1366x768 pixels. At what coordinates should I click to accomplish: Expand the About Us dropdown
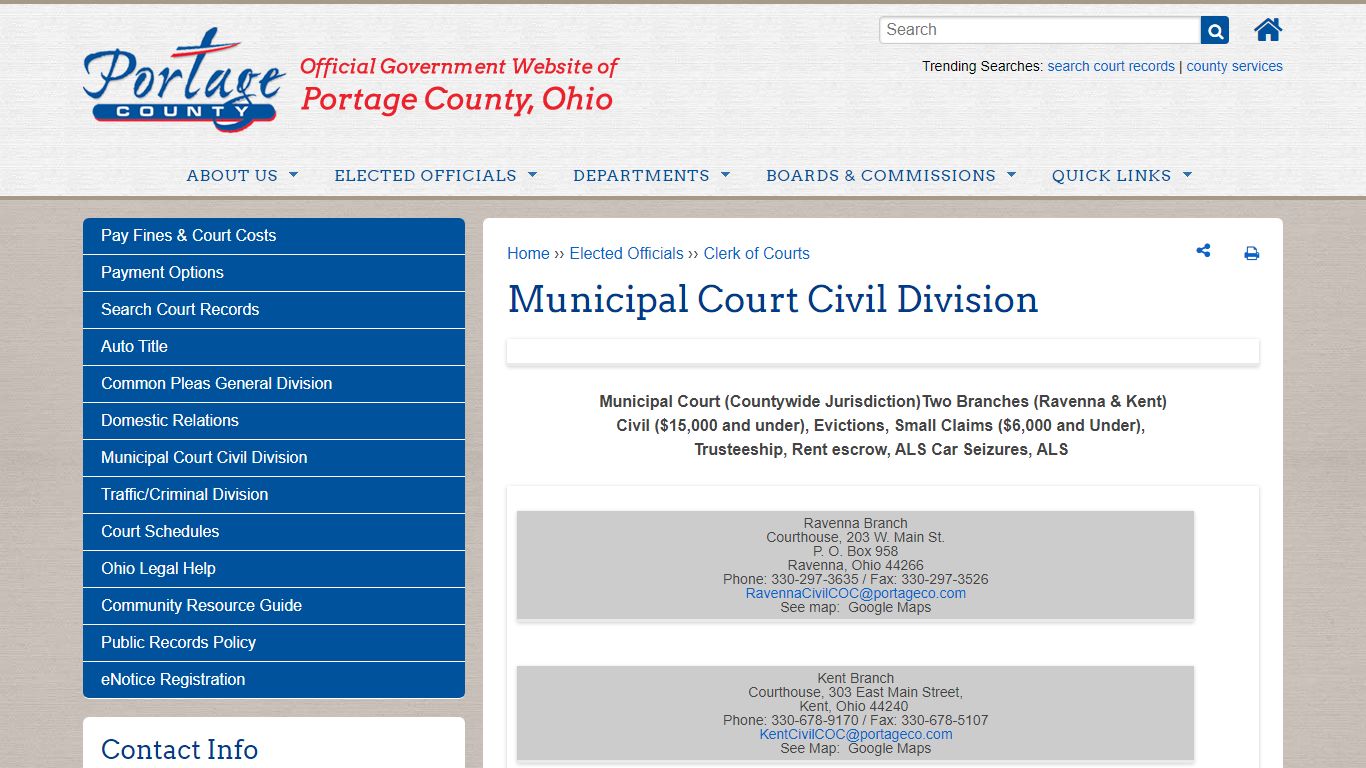coord(243,175)
